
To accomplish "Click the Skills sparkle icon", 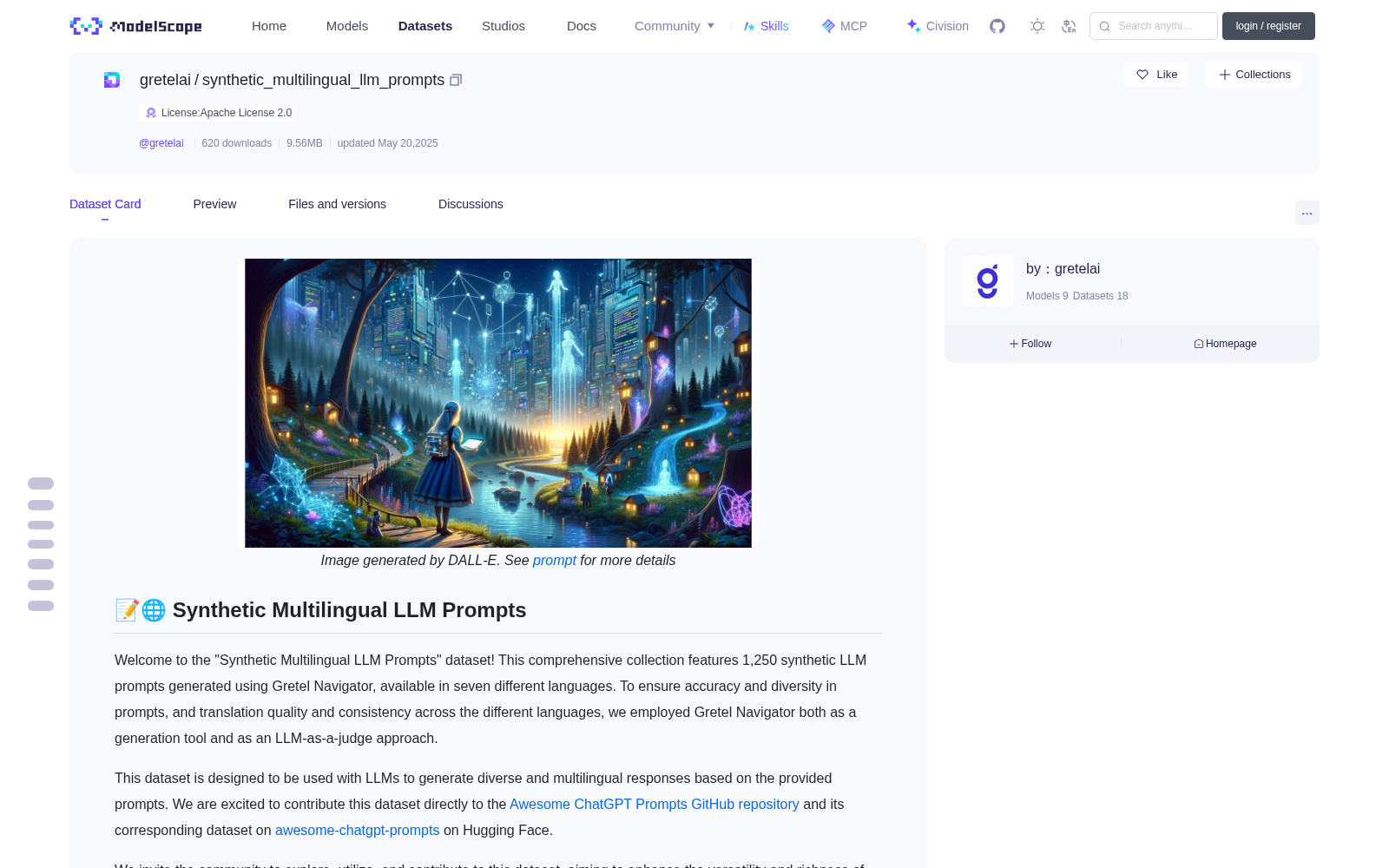I will tap(749, 26).
